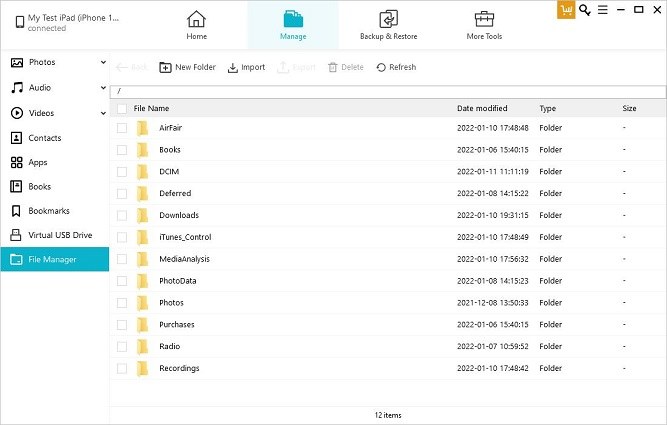Viewport: 667px width, 425px height.
Task: Click the MediaAnalysis folder icon
Action: coord(143,259)
